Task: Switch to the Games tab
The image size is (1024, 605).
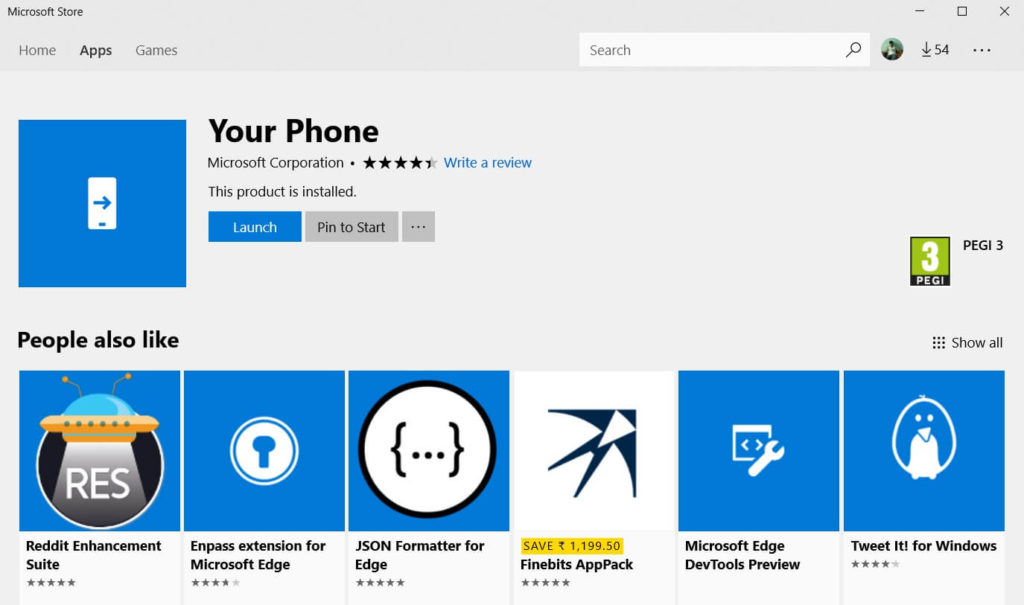Action: pyautogui.click(x=156, y=50)
